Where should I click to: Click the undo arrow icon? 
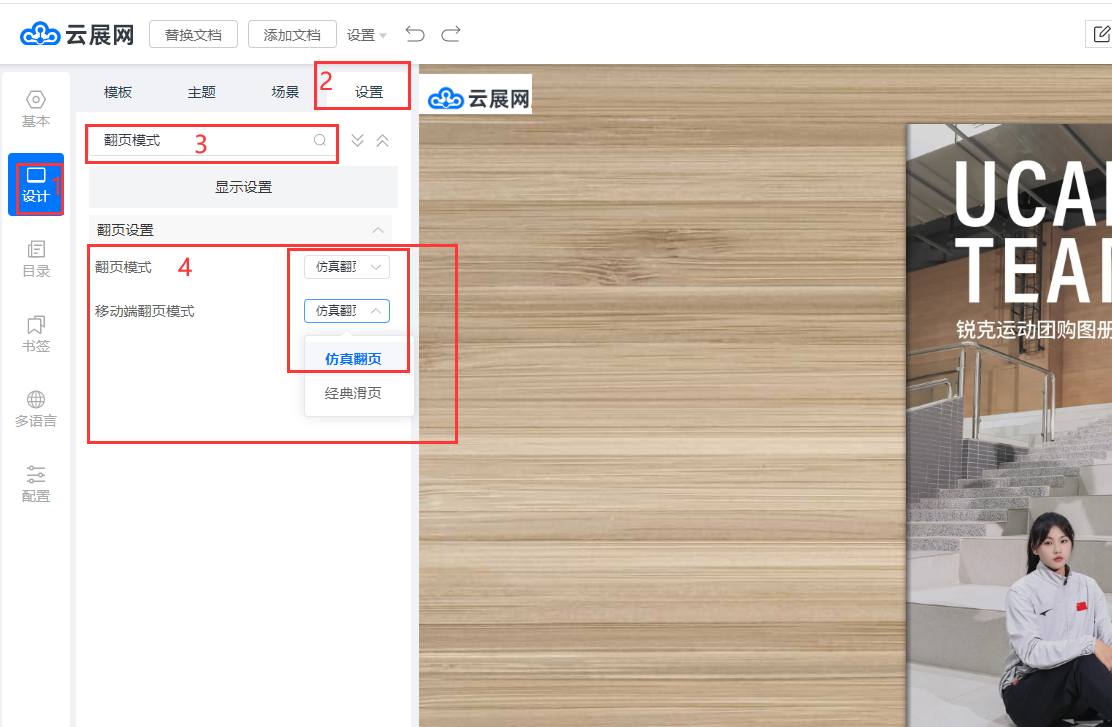415,35
